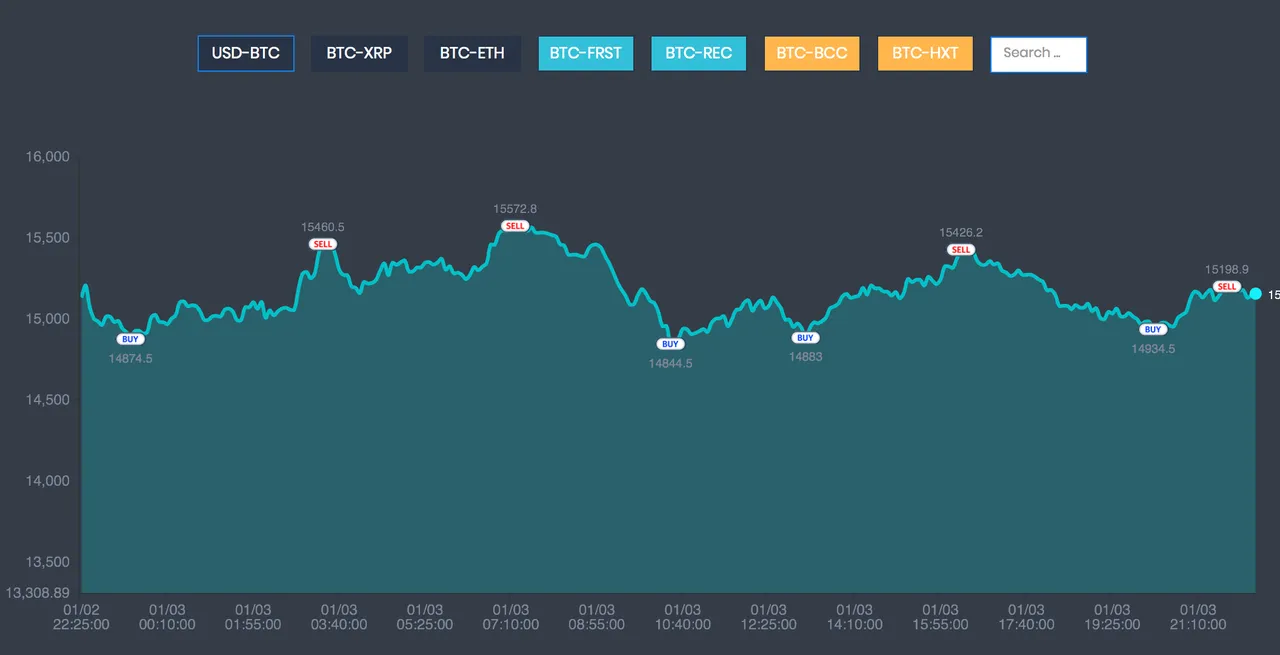Viewport: 1280px width, 655px height.
Task: Click the 16,000 y-axis label
Action: tap(47, 157)
